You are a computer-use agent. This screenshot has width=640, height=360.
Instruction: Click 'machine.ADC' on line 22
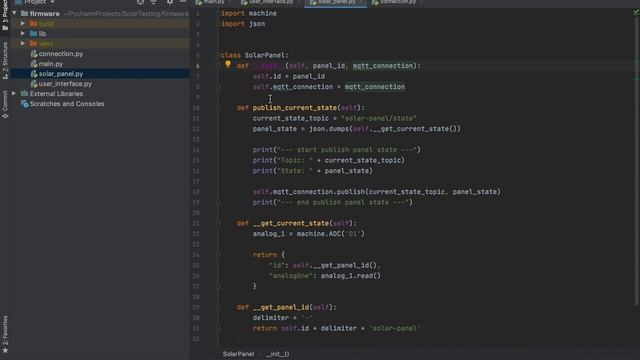[319, 234]
